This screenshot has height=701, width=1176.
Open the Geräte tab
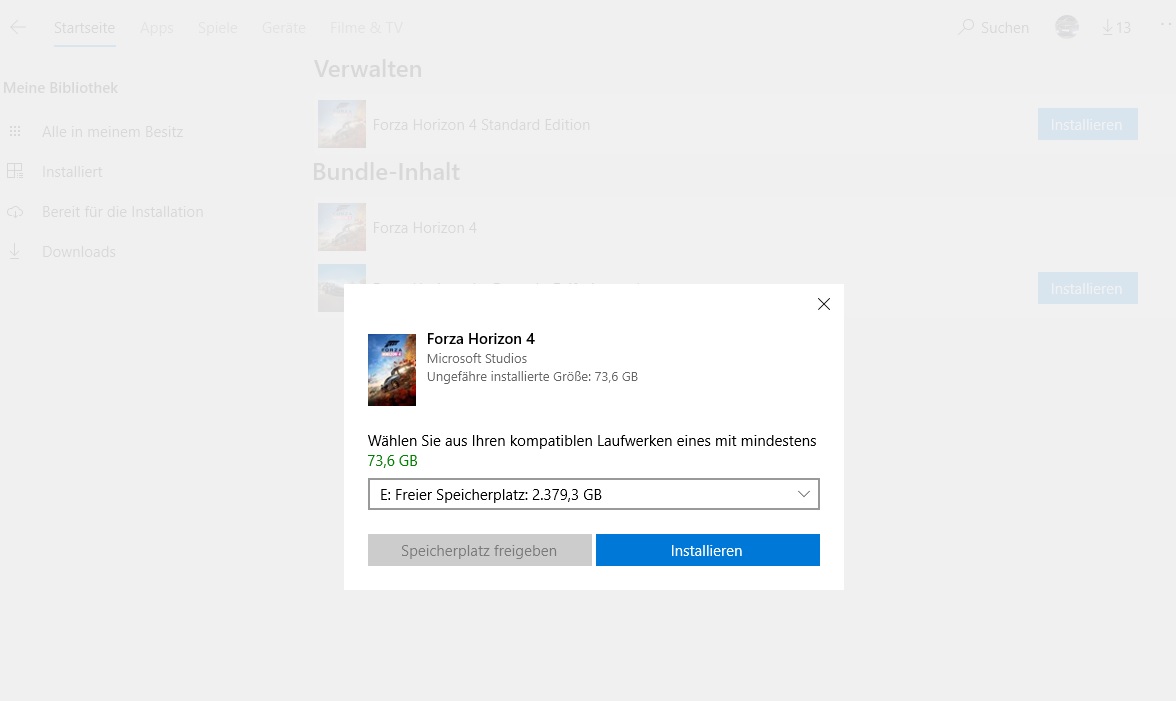point(284,28)
